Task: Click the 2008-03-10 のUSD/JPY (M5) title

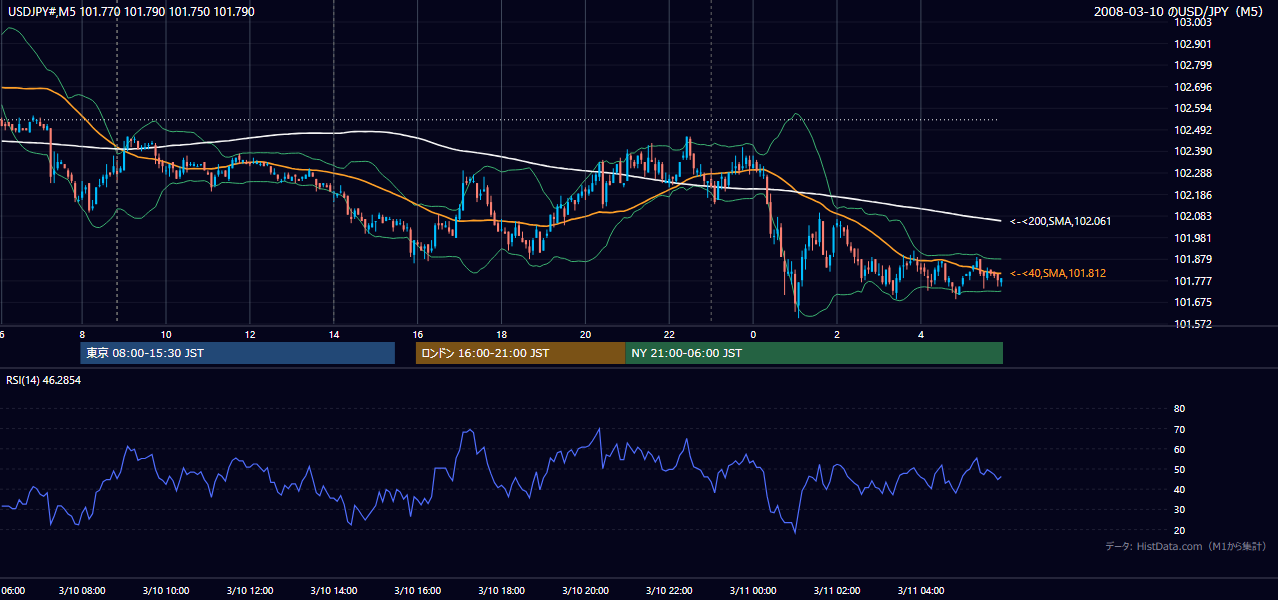Action: point(1181,12)
